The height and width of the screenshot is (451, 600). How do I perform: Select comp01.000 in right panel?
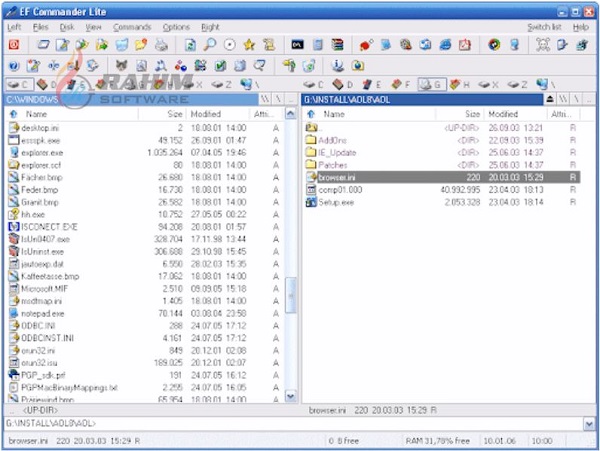click(442, 190)
